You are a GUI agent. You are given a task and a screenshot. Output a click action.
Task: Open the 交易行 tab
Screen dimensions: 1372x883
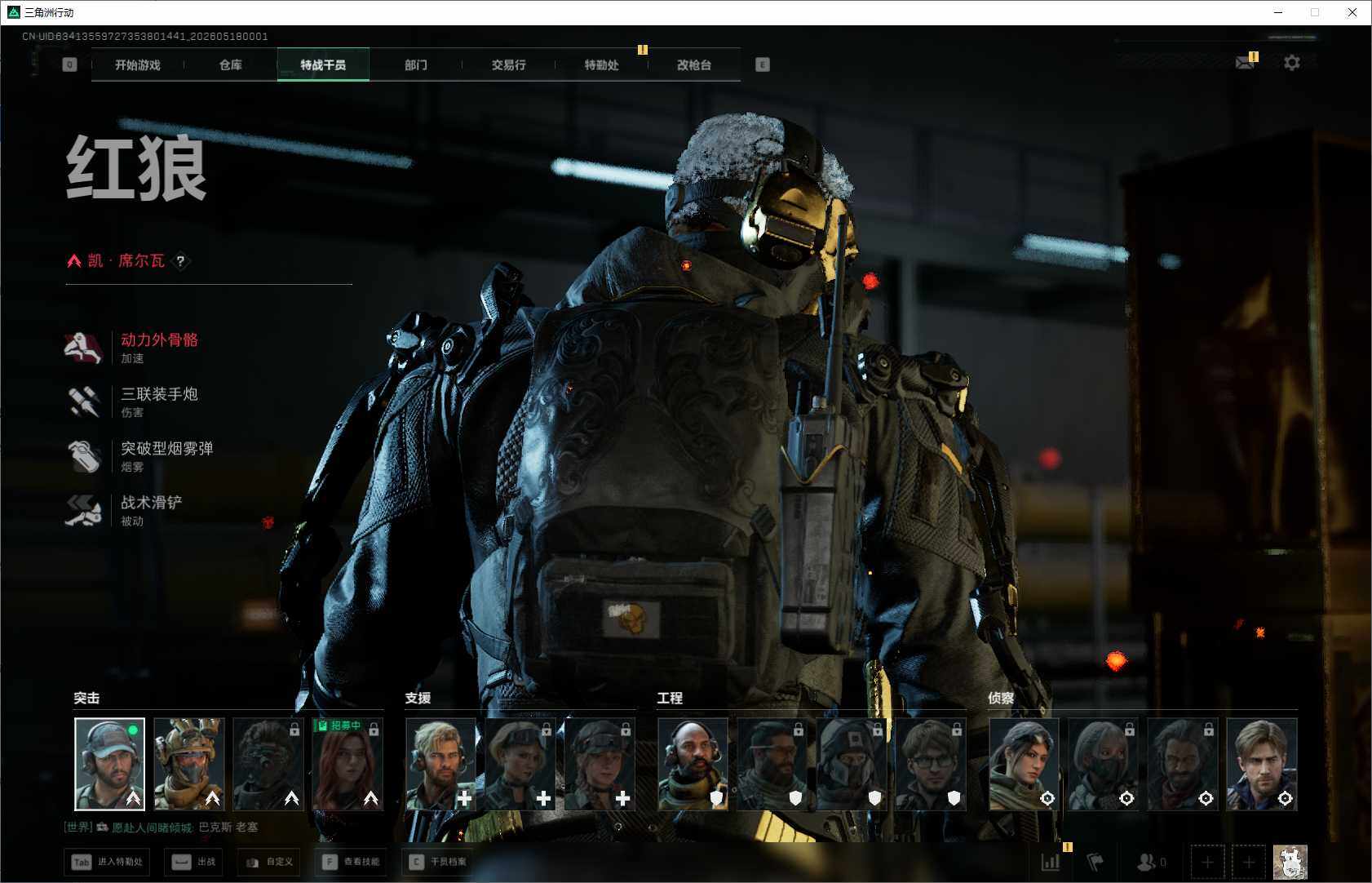pos(509,64)
